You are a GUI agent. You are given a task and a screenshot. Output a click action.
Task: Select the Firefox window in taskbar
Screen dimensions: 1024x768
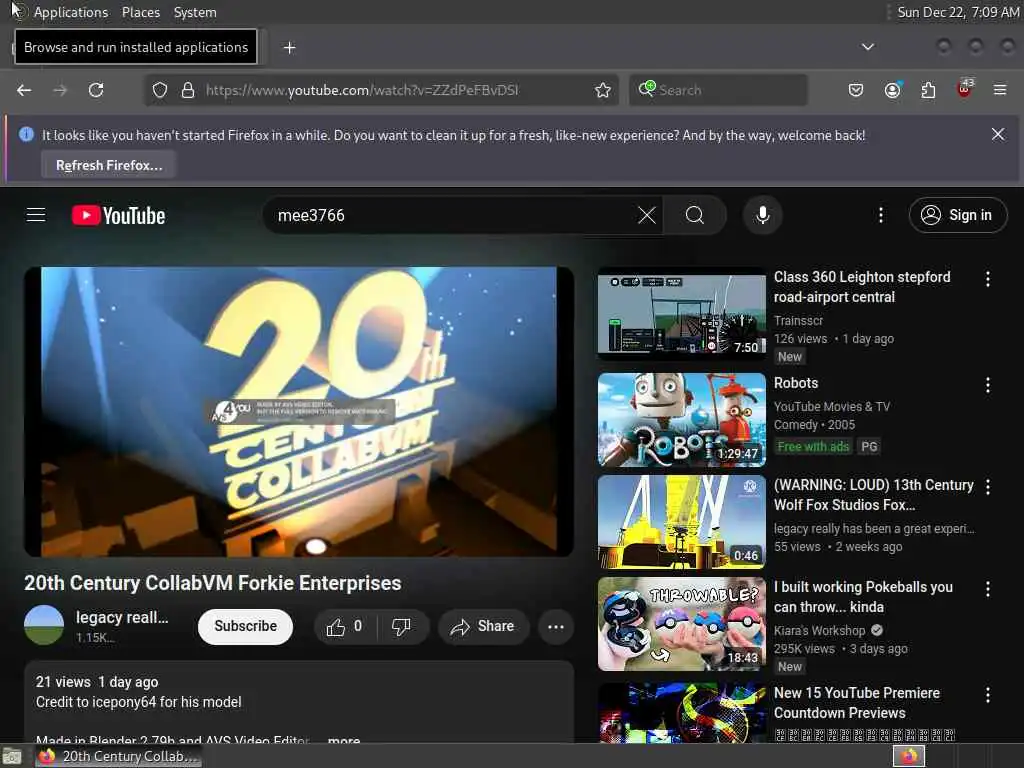click(118, 756)
